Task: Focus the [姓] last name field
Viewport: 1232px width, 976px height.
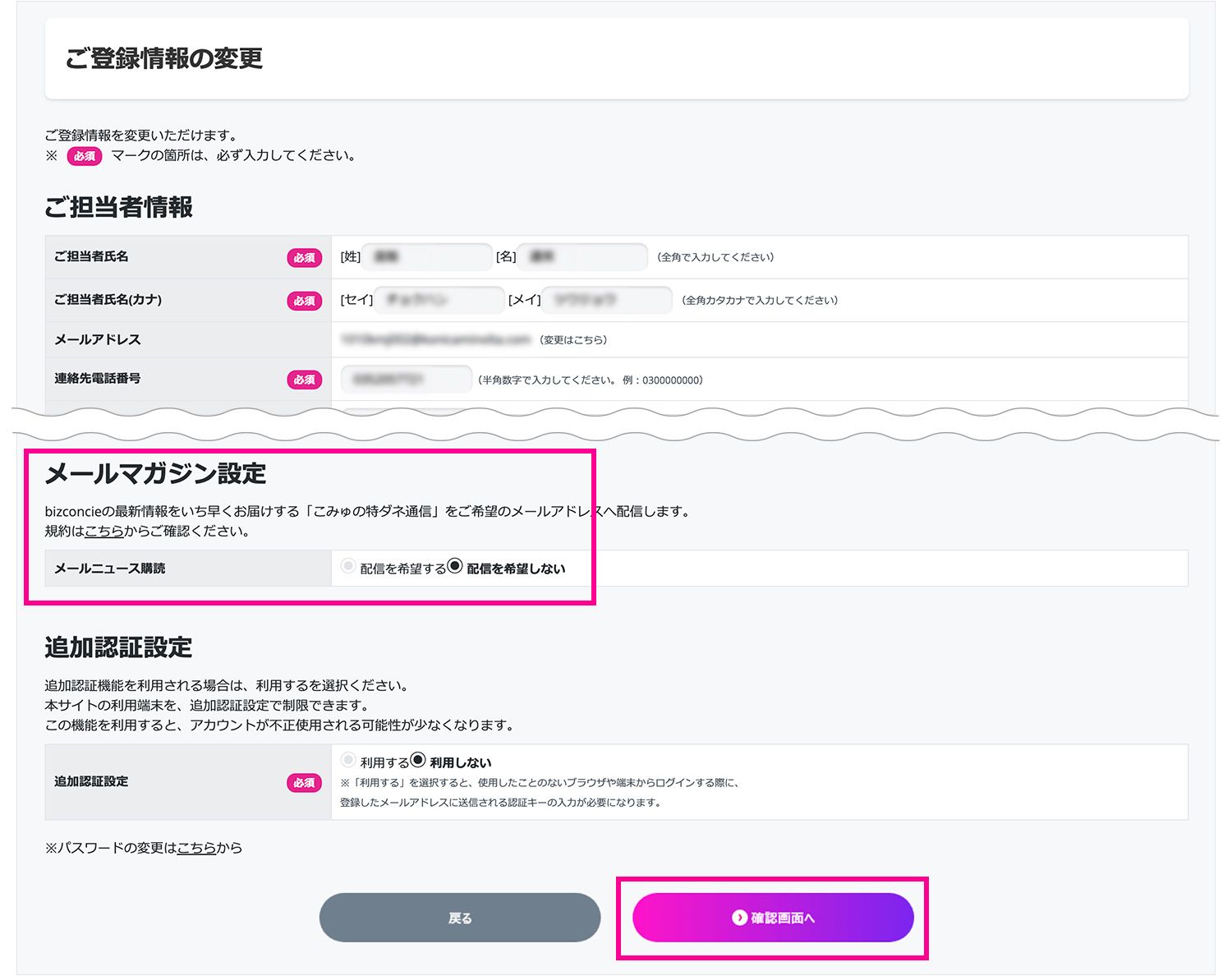Action: click(x=427, y=257)
